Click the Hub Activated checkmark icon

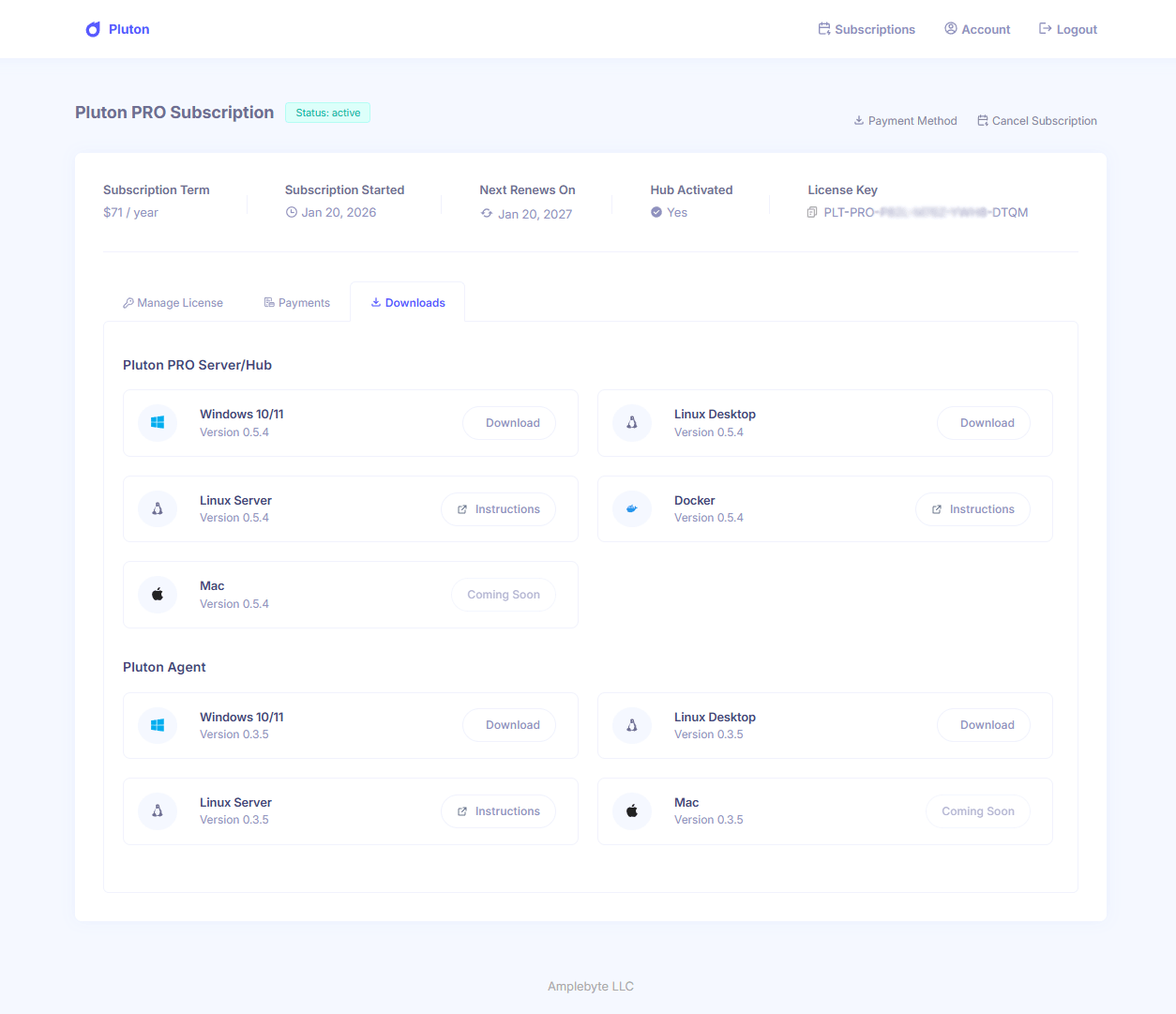click(656, 213)
